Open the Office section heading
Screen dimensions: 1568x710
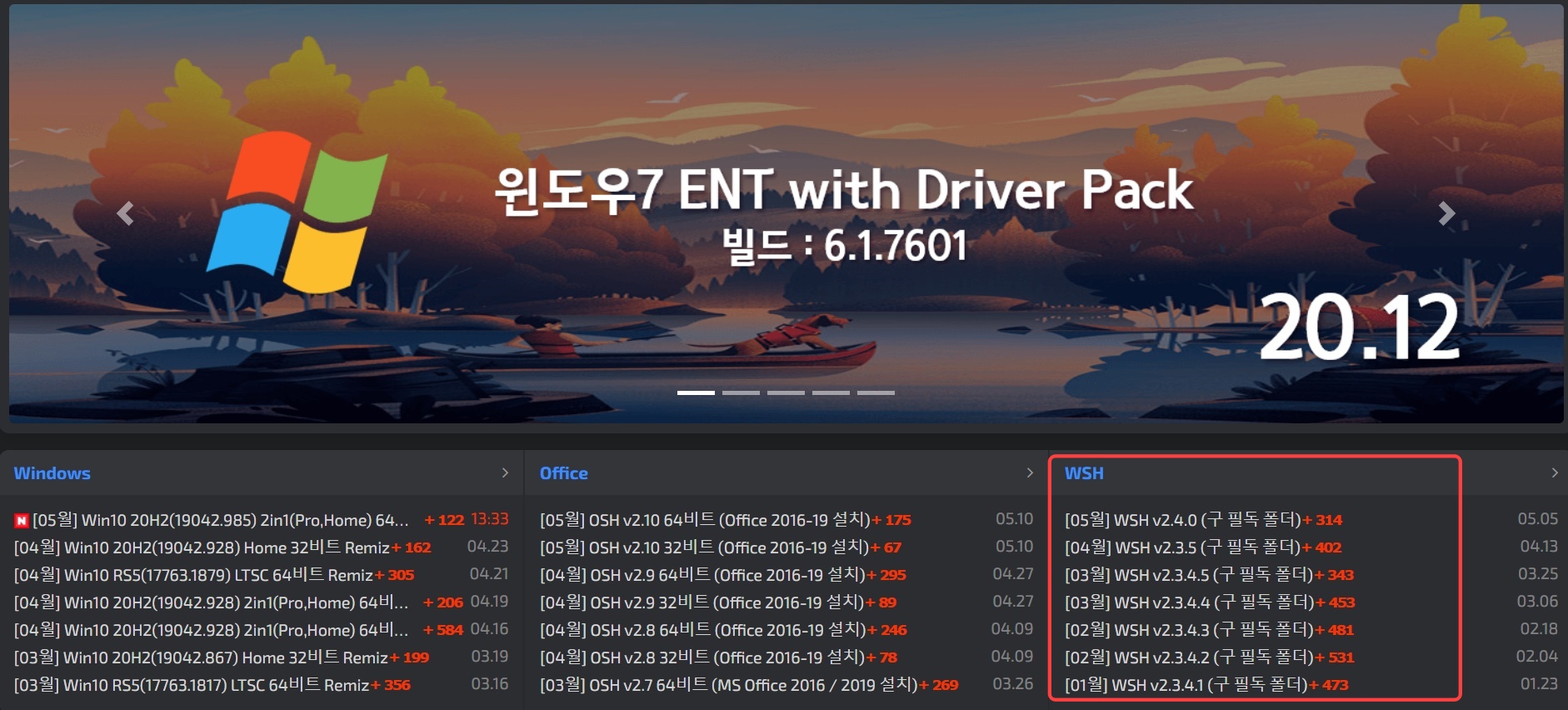pos(564,473)
